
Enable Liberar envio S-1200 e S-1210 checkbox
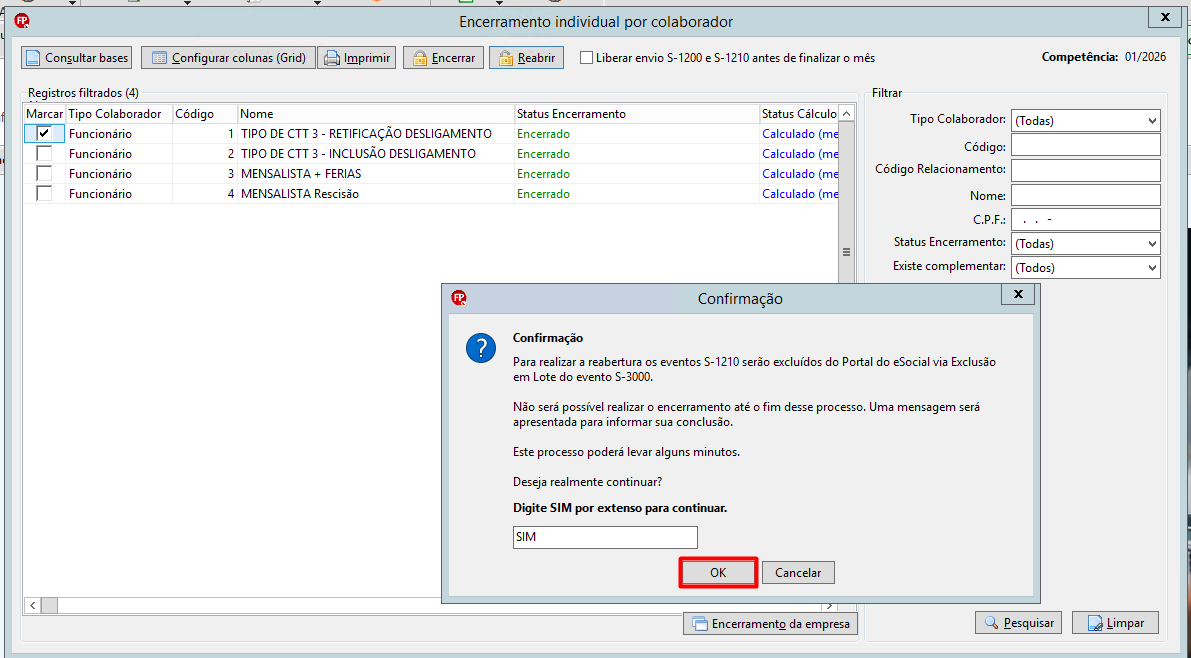586,58
